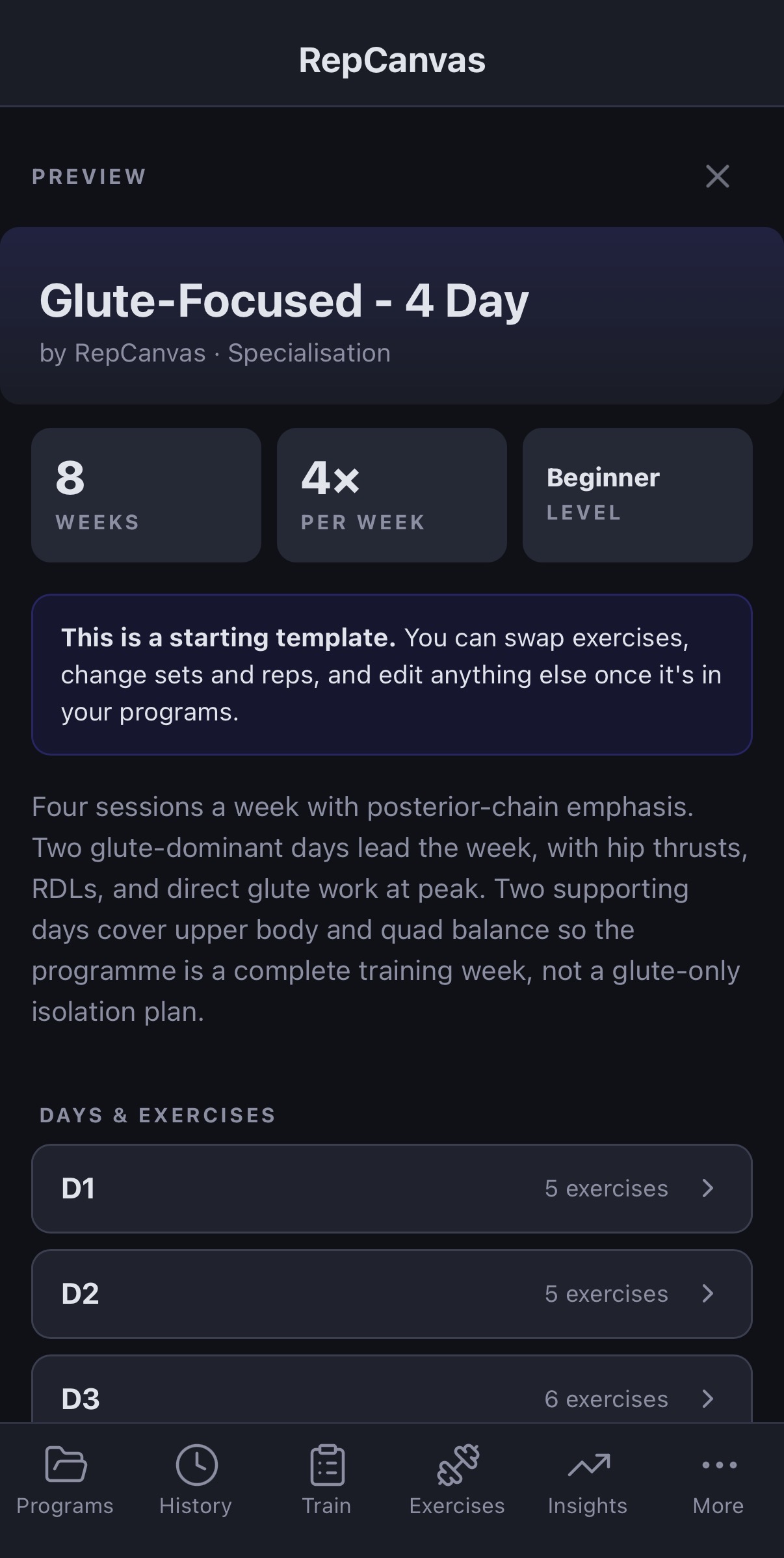Tap the starting template info banner

392,674
